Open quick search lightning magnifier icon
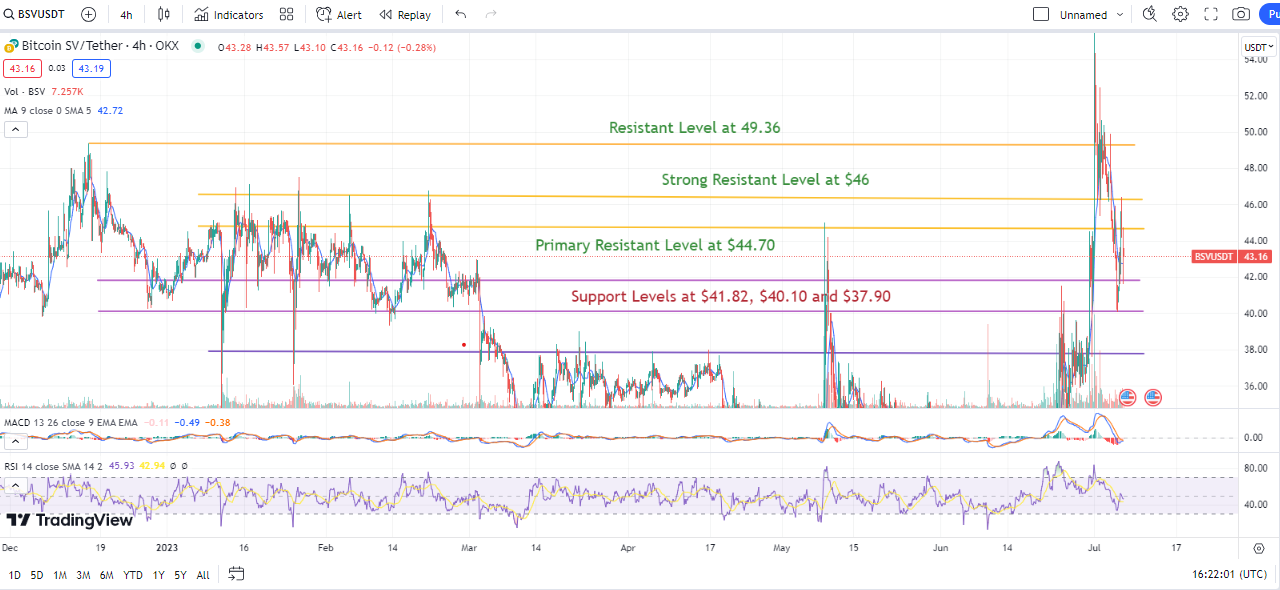Viewport: 1280px width, 590px height. [x=1149, y=14]
